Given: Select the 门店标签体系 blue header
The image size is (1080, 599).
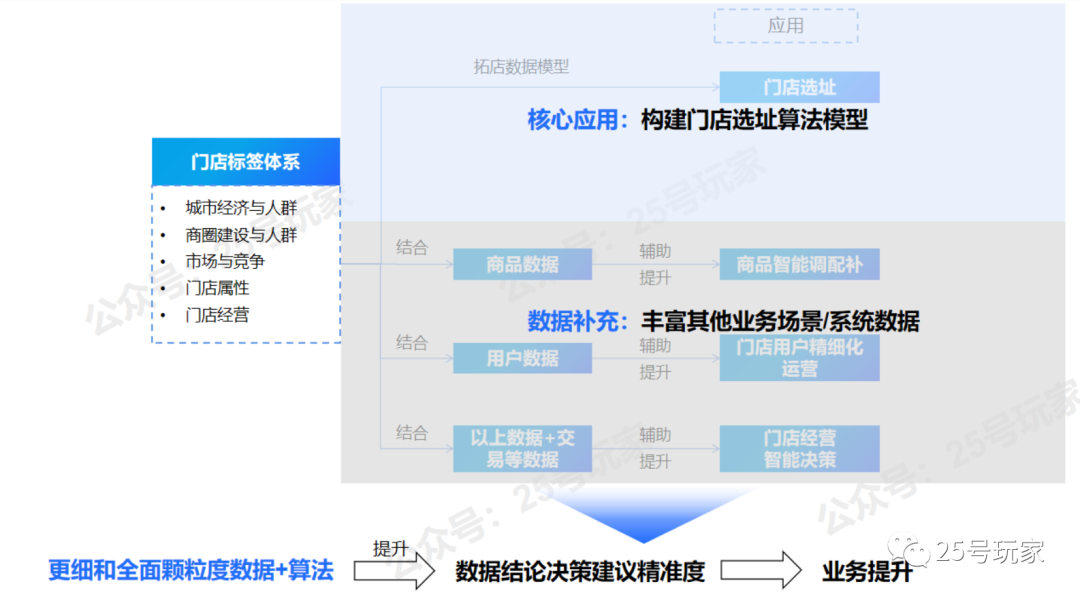Looking at the screenshot, I should pos(245,162).
